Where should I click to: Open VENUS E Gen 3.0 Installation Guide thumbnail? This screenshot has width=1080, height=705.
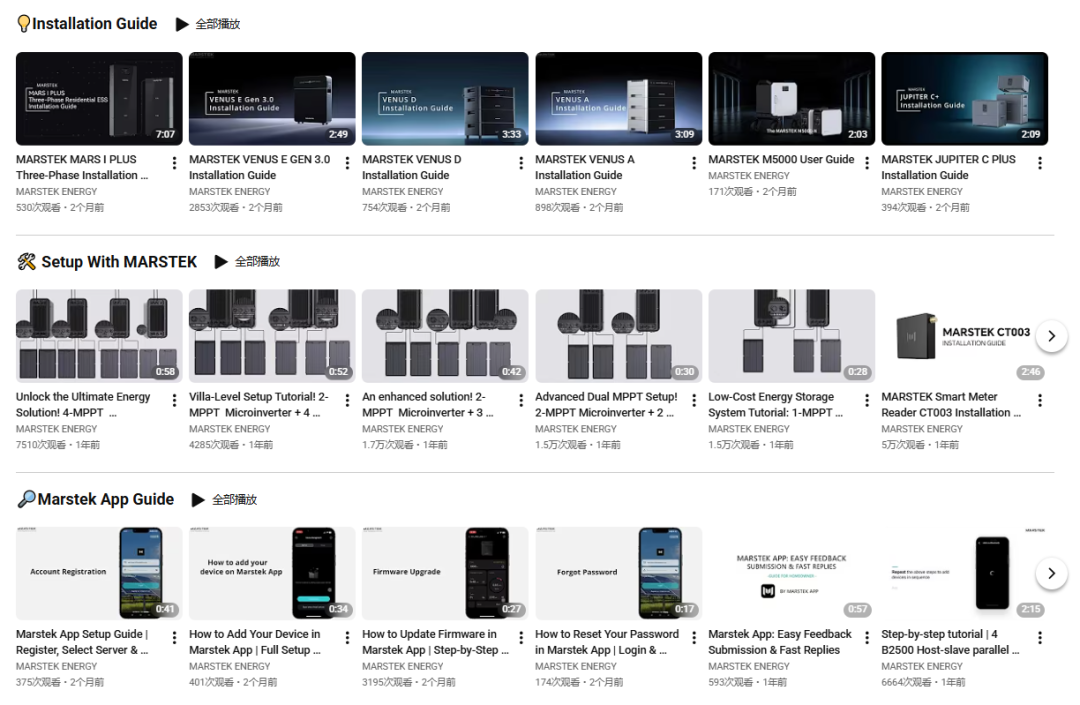click(272, 99)
